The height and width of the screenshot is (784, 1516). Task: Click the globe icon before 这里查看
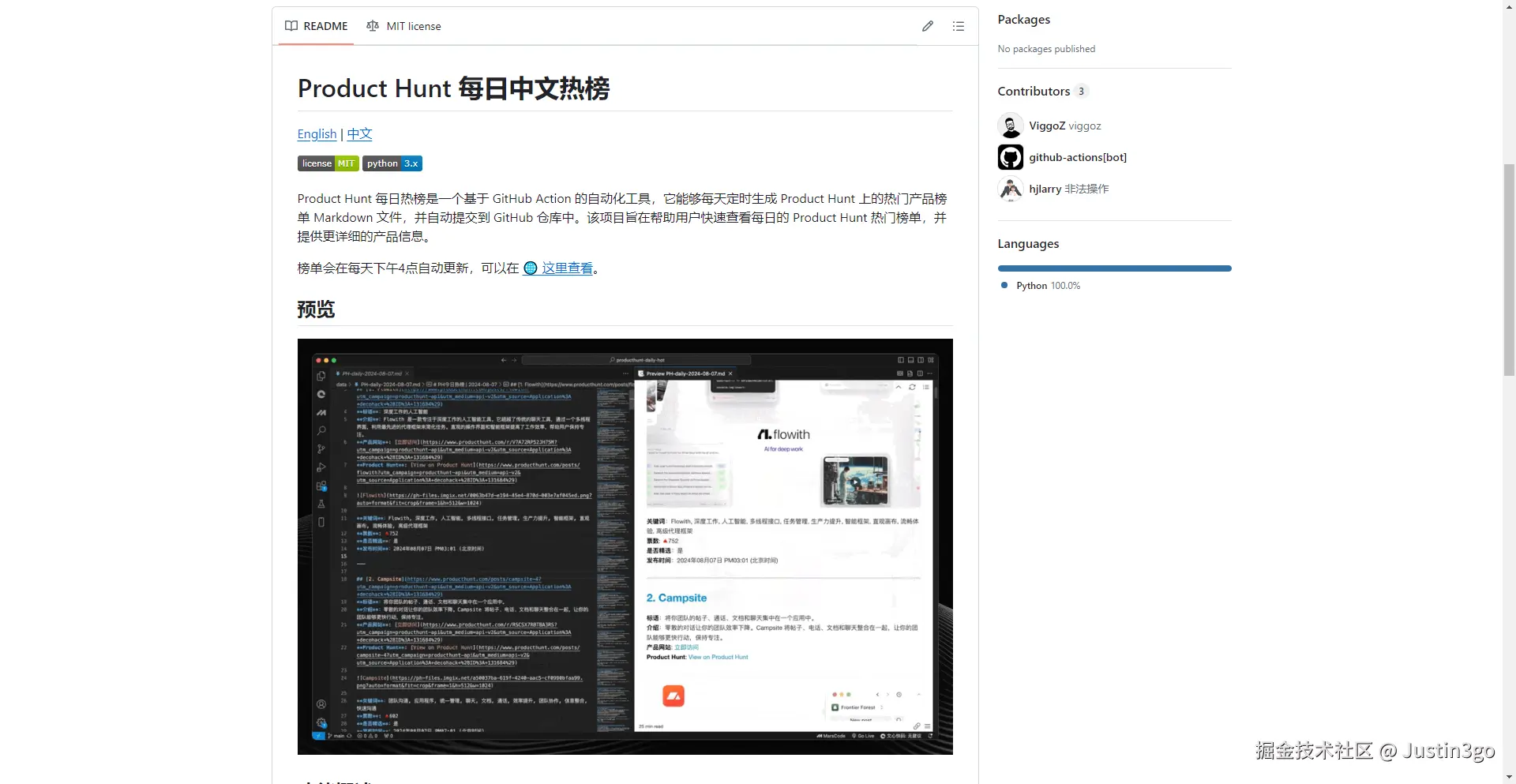click(x=531, y=268)
